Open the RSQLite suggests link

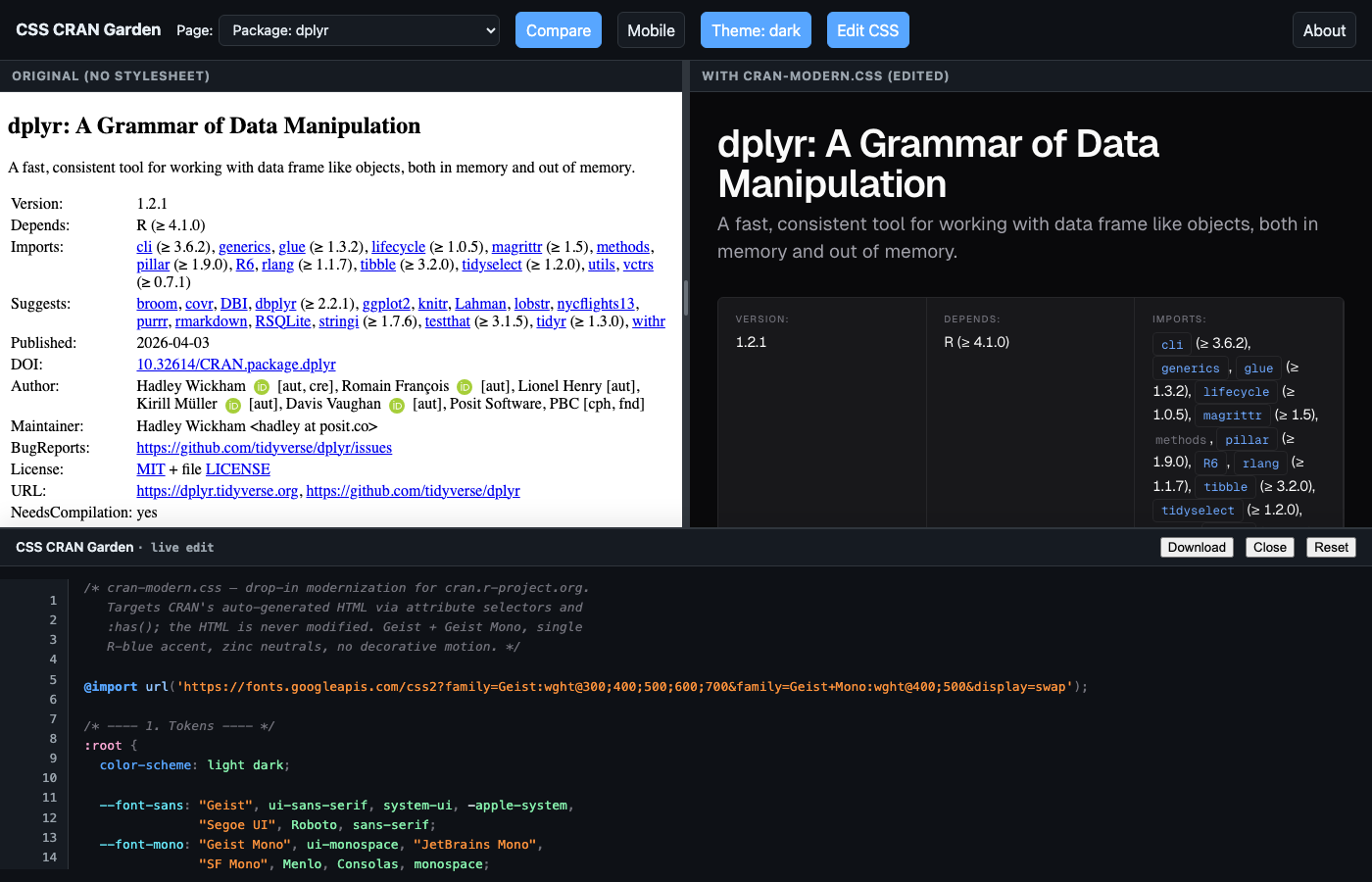(283, 321)
